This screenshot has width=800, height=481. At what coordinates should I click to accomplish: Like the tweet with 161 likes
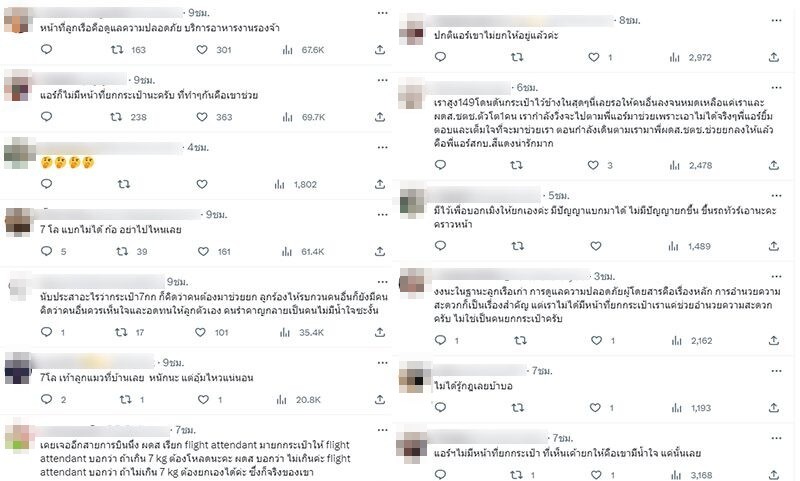pyautogui.click(x=203, y=251)
